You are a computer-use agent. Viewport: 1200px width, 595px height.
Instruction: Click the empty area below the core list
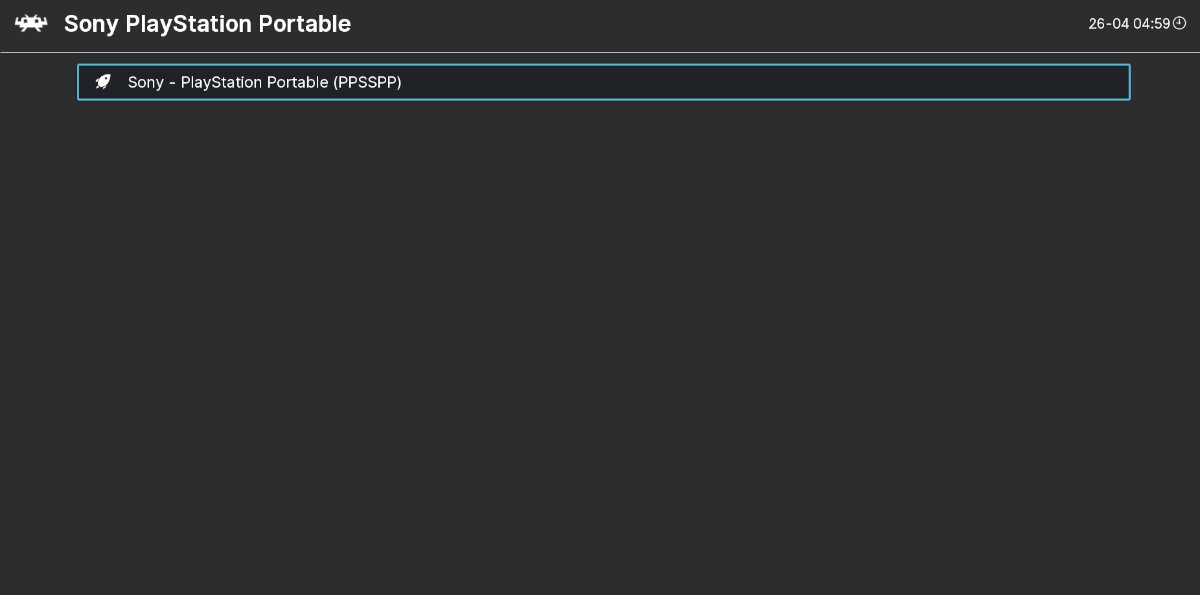(x=600, y=350)
